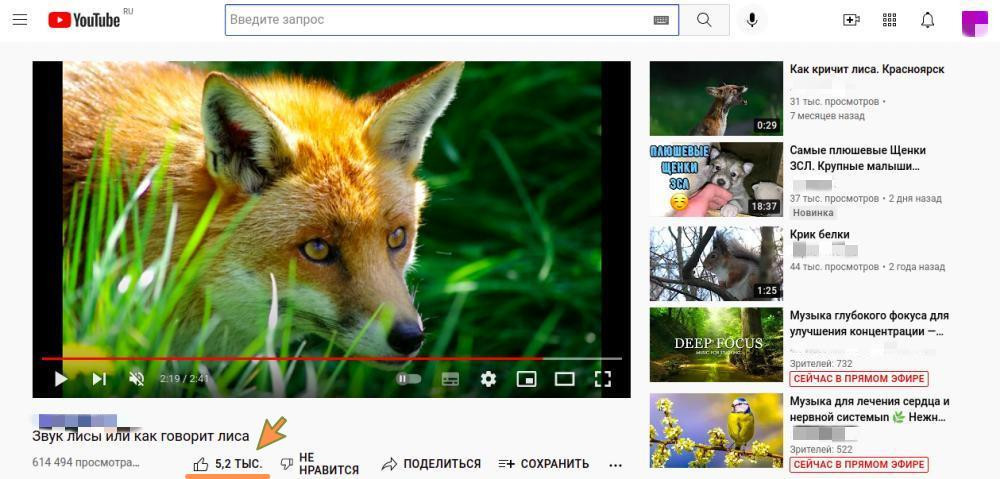1000x479 pixels.
Task: Click the YouTube logo
Action: pos(84,20)
